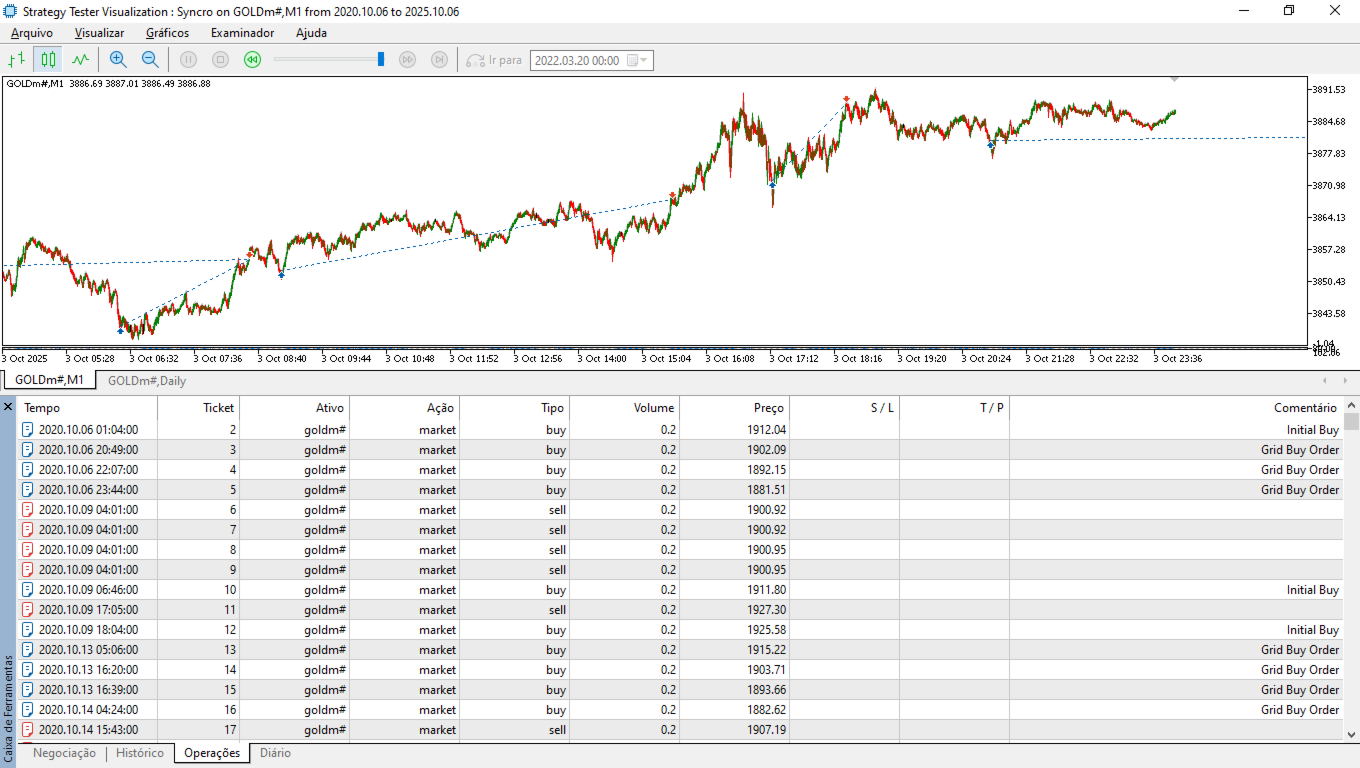Image resolution: width=1360 pixels, height=768 pixels.
Task: Open the go-to date calendar dropdown
Action: pos(638,60)
